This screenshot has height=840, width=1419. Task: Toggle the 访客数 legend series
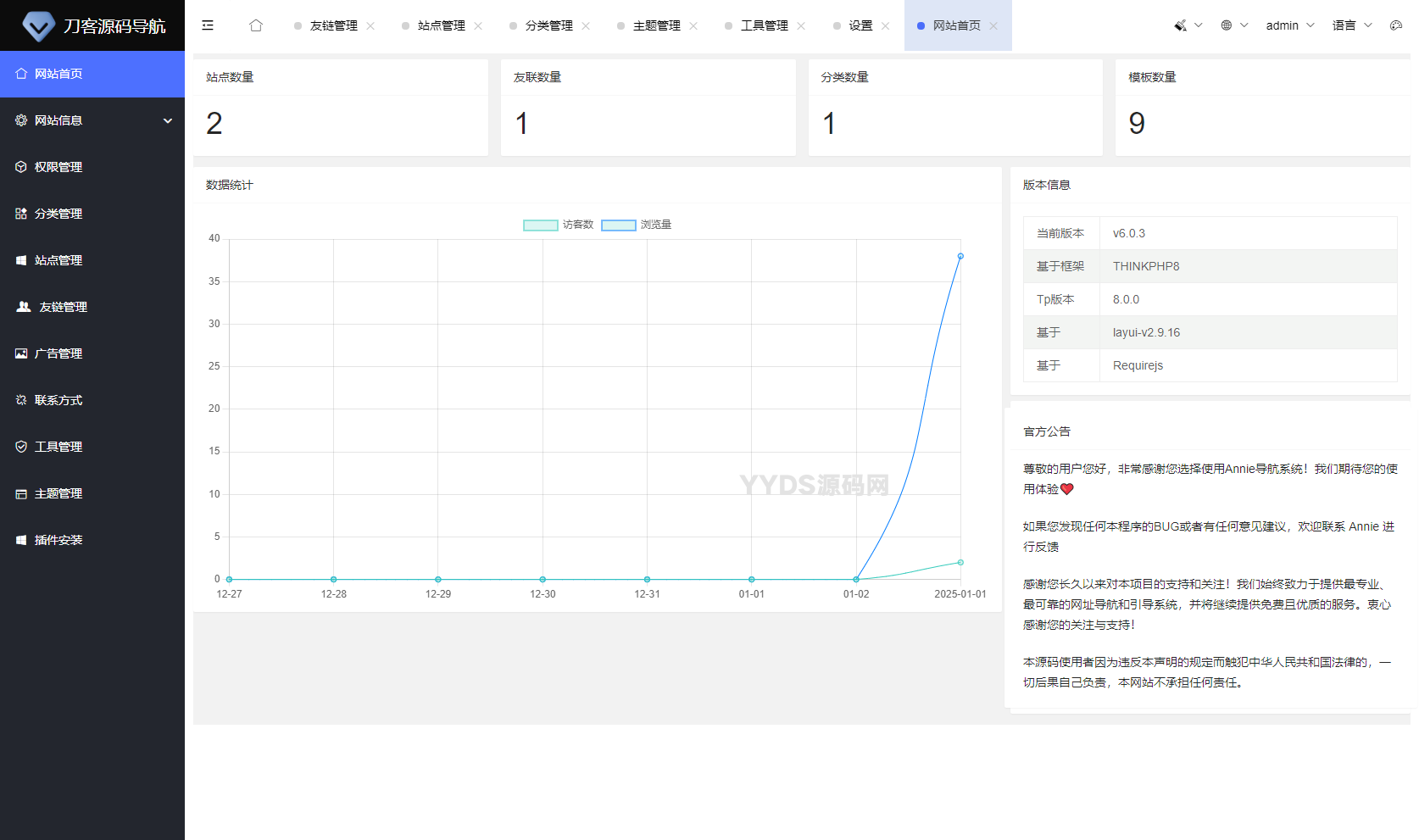(559, 225)
